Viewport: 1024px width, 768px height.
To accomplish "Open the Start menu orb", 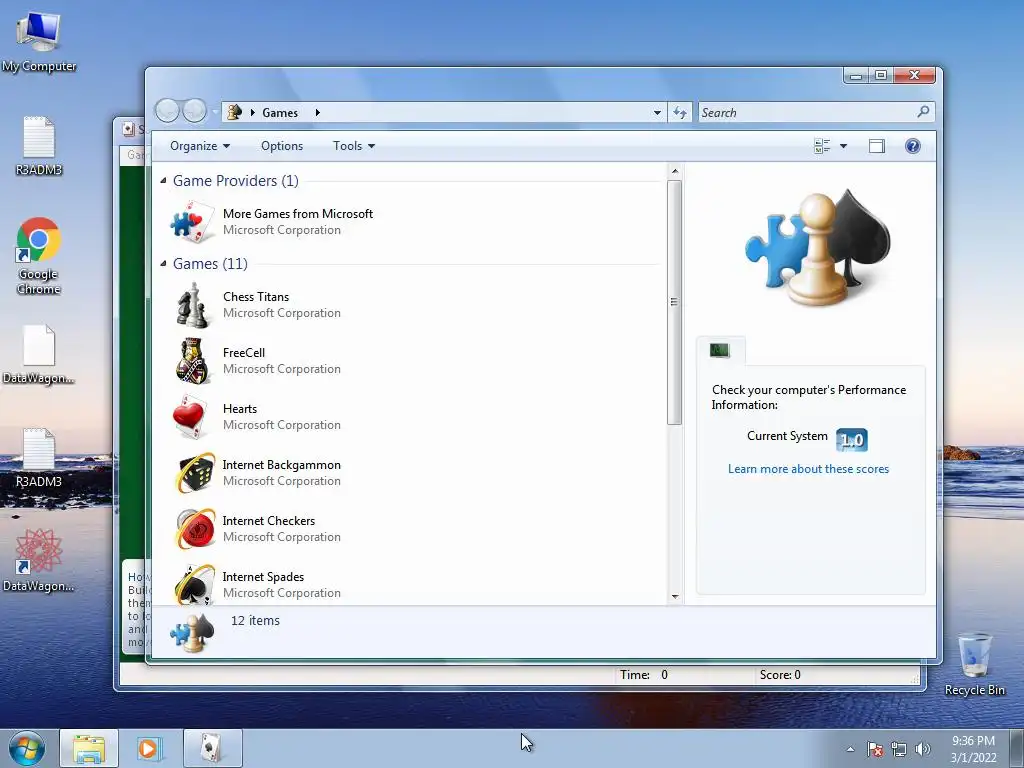I will pos(27,748).
